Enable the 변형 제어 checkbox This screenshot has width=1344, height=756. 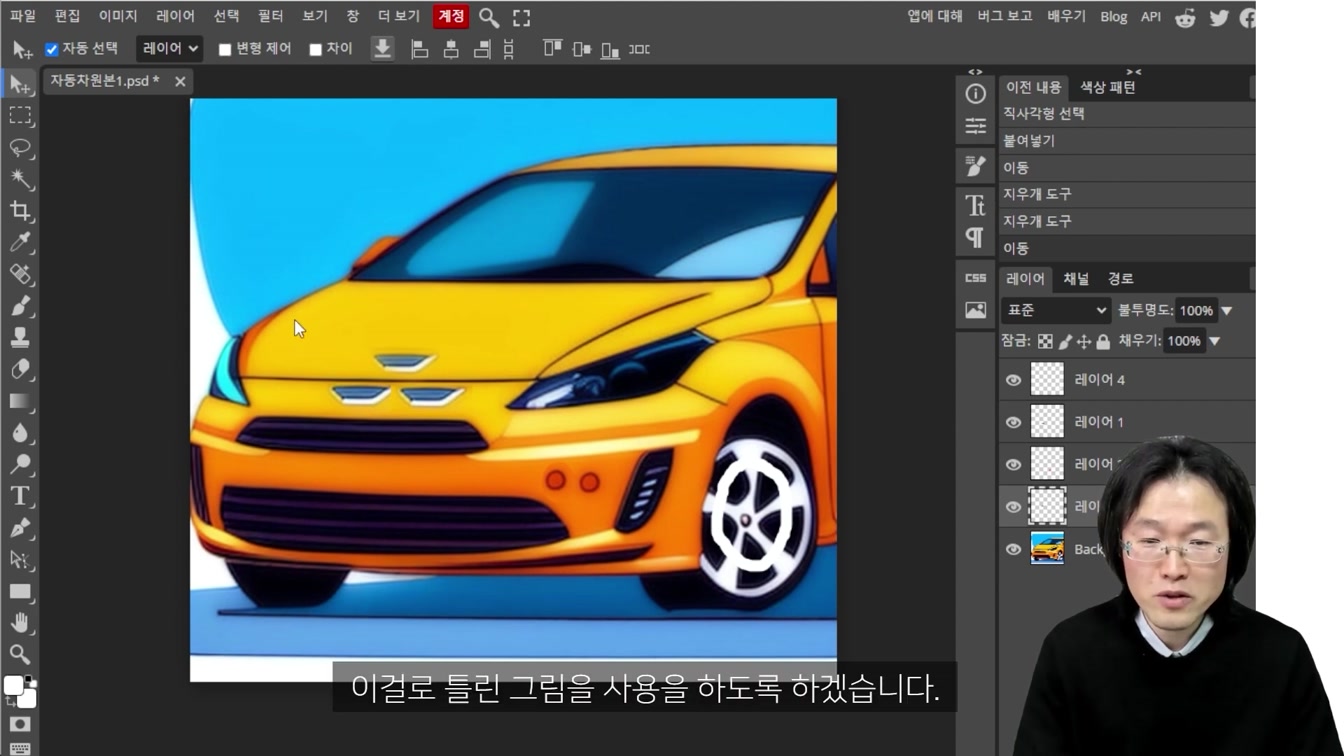(x=225, y=49)
